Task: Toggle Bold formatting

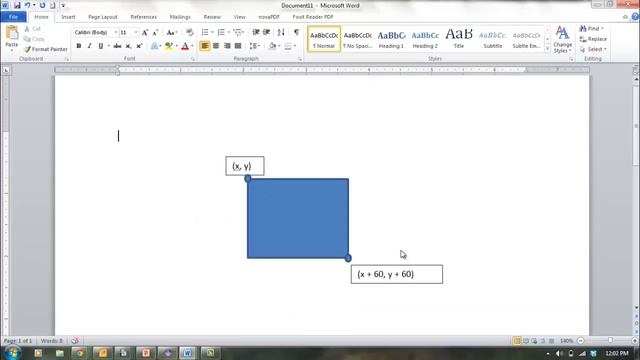Action: click(79, 46)
